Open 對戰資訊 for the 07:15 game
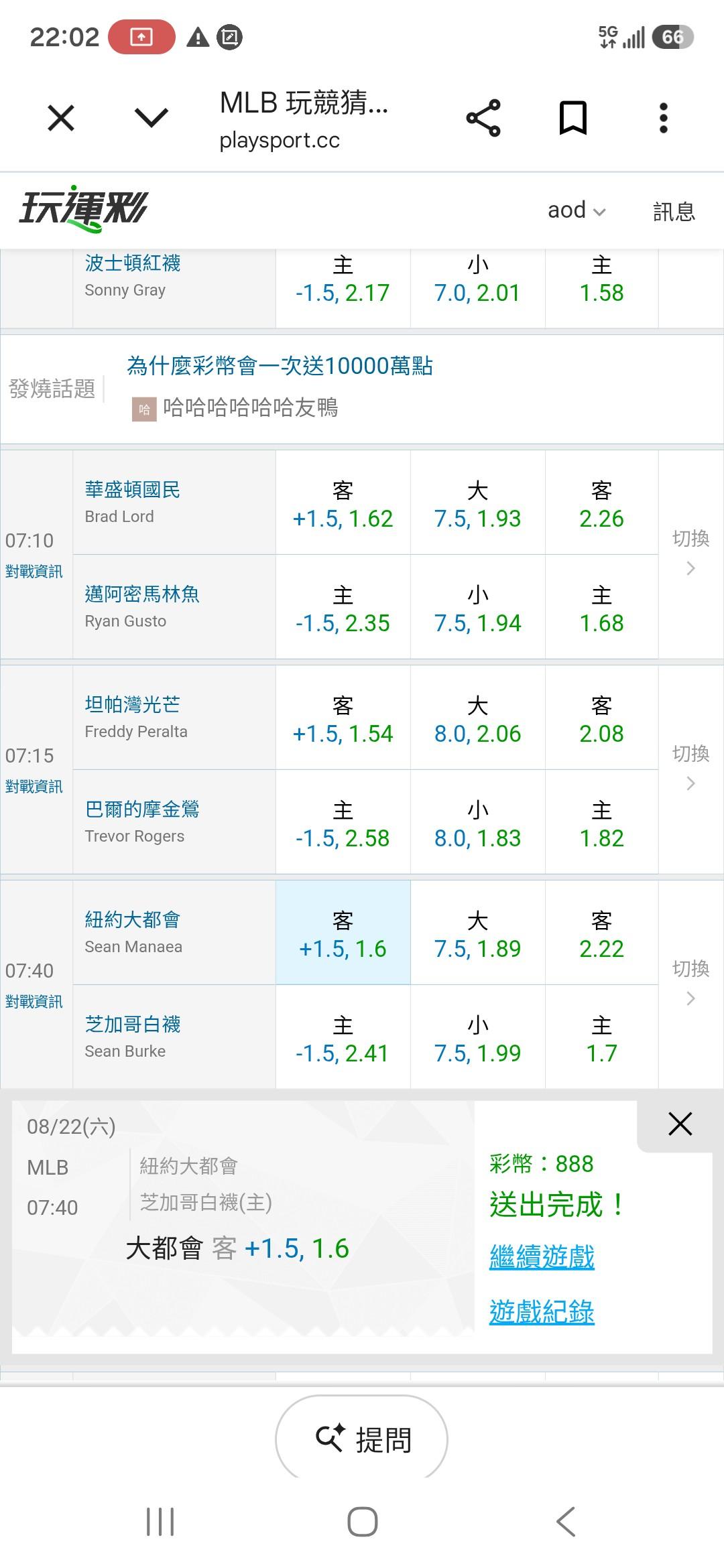The image size is (724, 1568). pos(34,787)
